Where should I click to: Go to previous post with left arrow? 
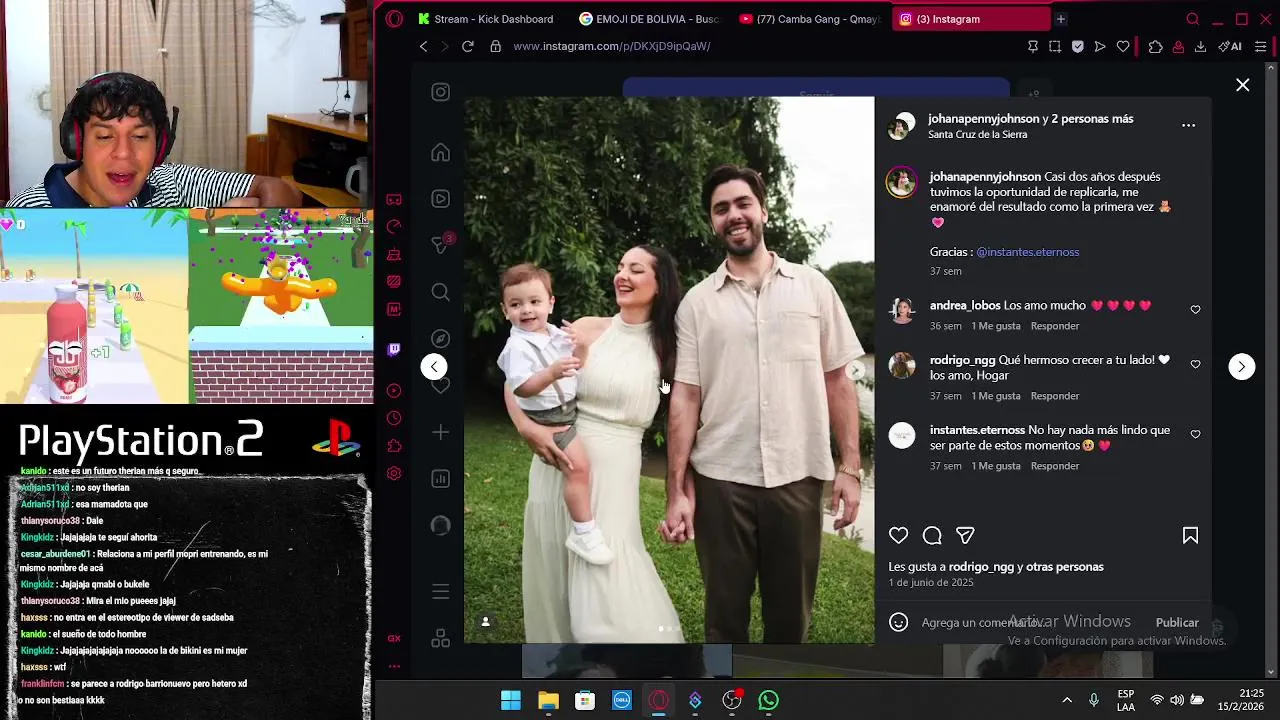coord(434,367)
